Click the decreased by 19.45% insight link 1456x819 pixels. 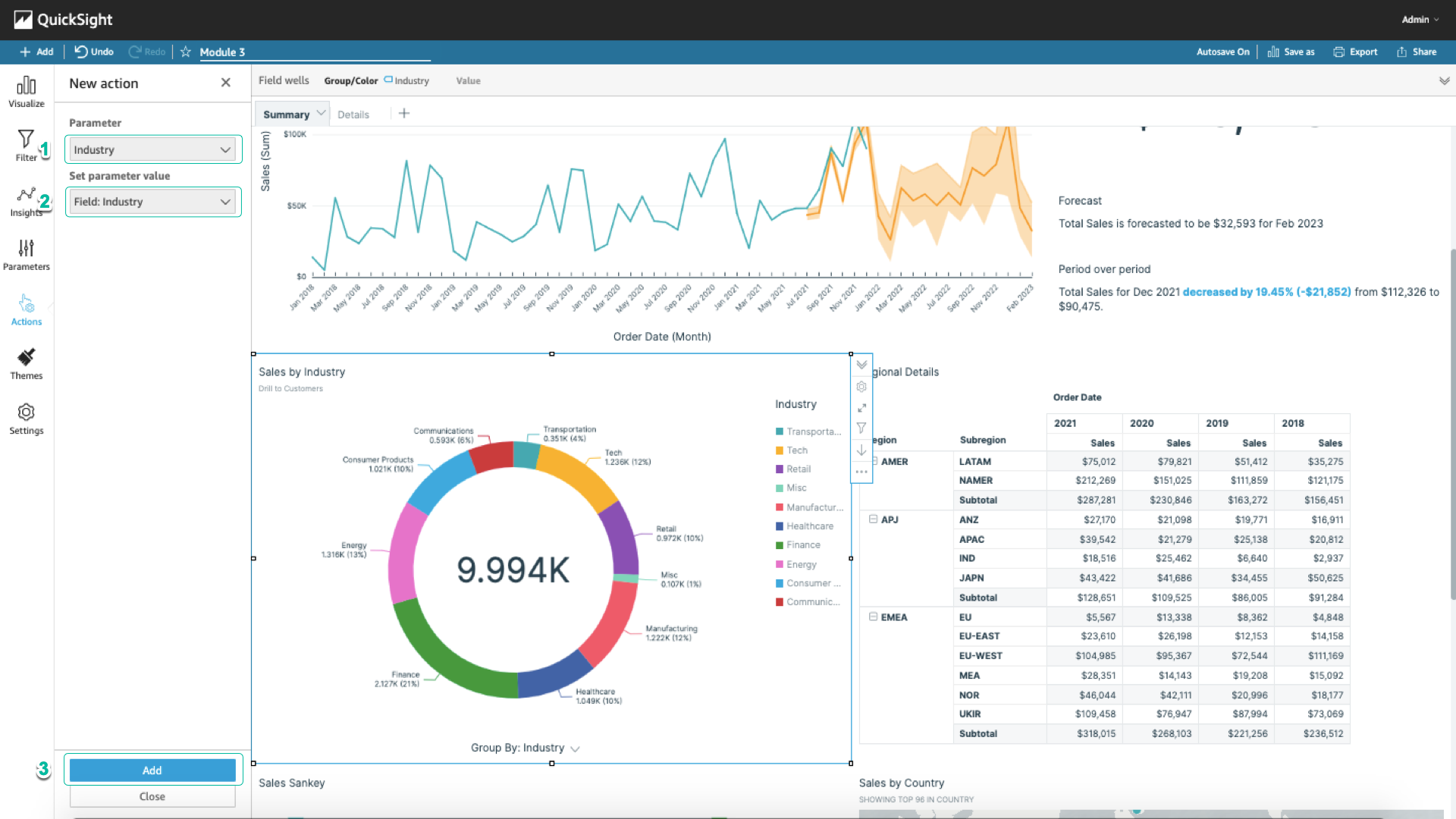1266,292
